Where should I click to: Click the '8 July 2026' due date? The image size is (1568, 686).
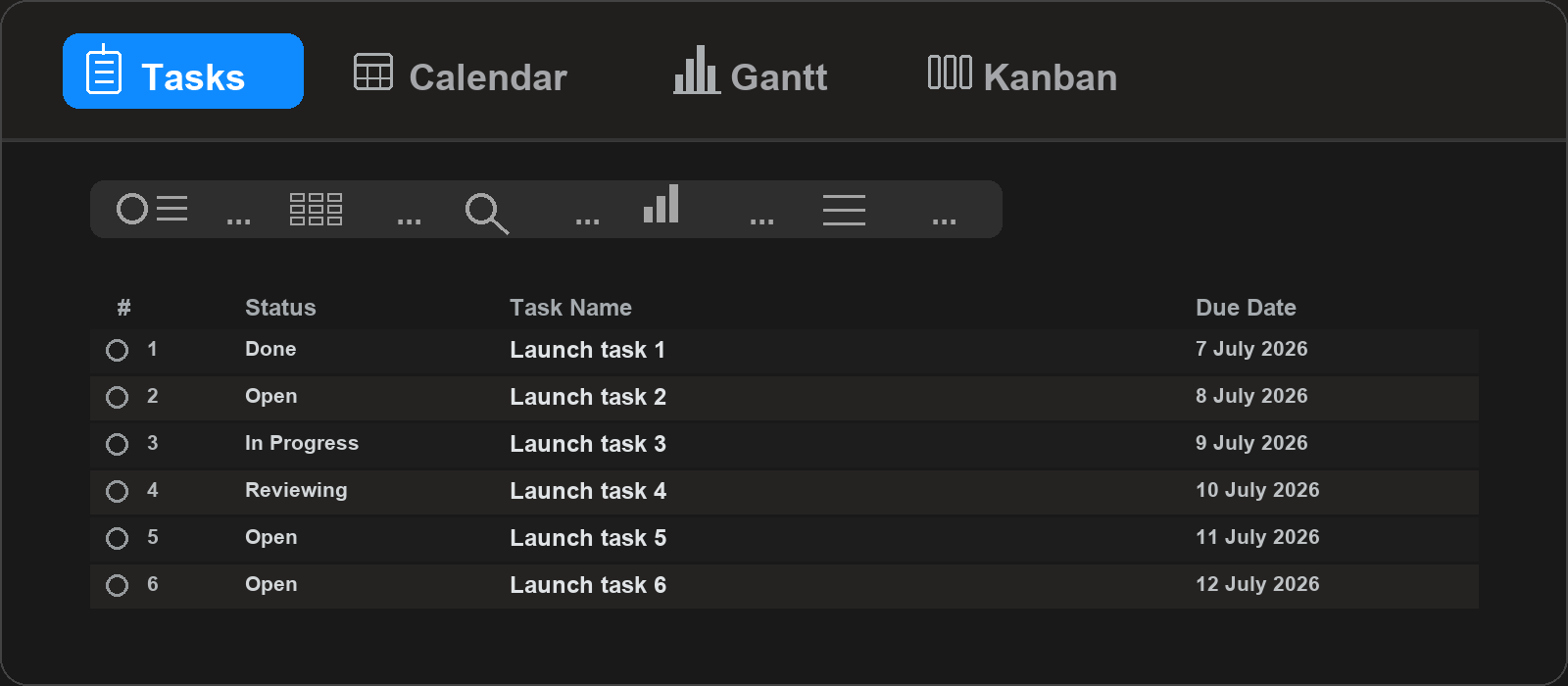tap(1251, 396)
